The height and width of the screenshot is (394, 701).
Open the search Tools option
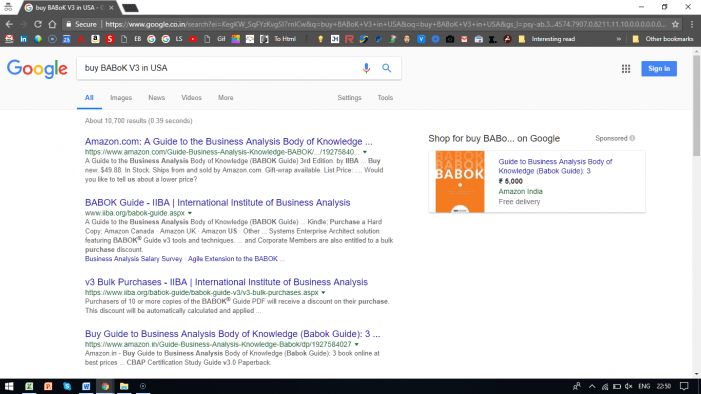(385, 97)
